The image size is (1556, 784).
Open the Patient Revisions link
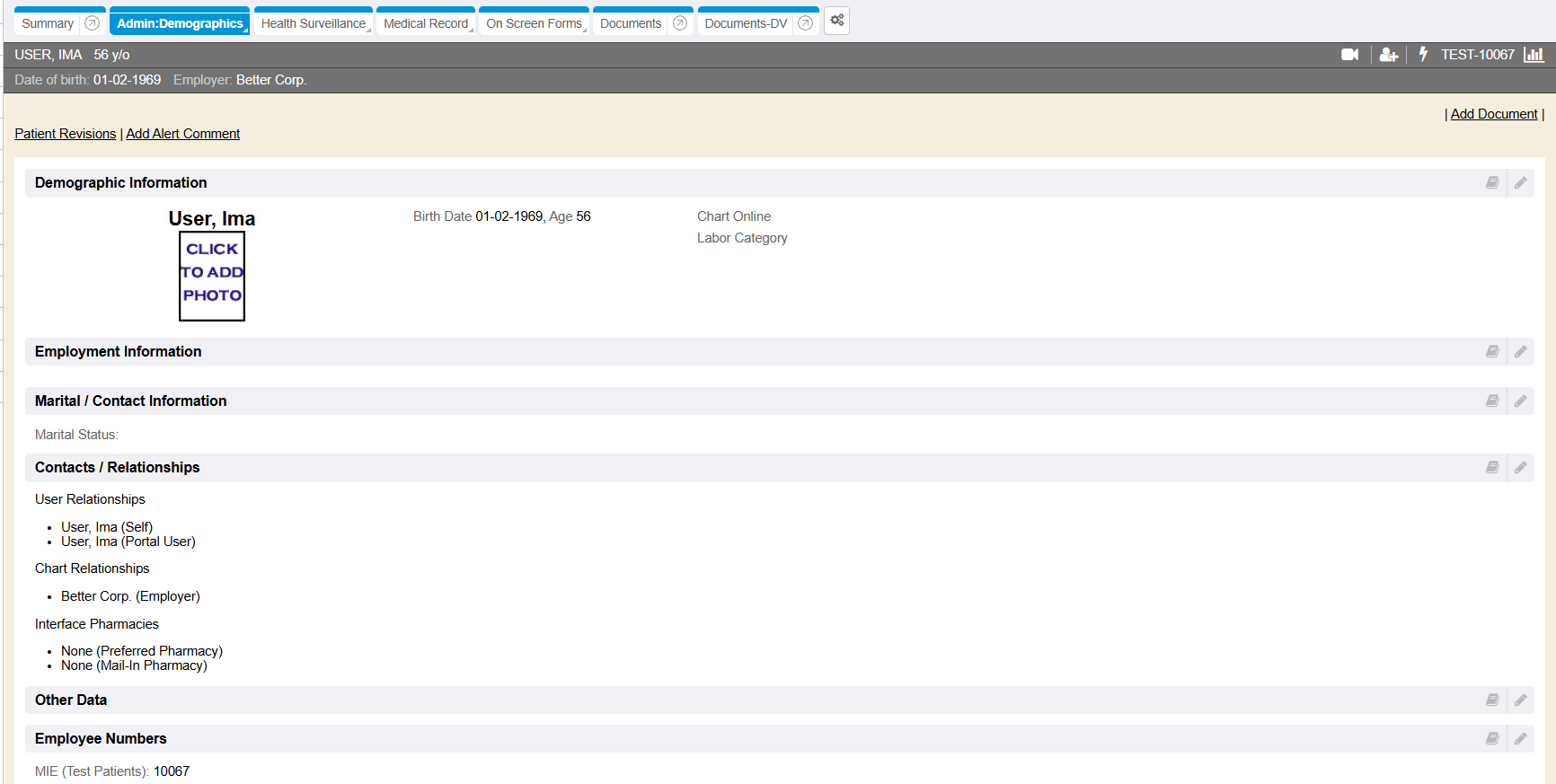(x=65, y=134)
